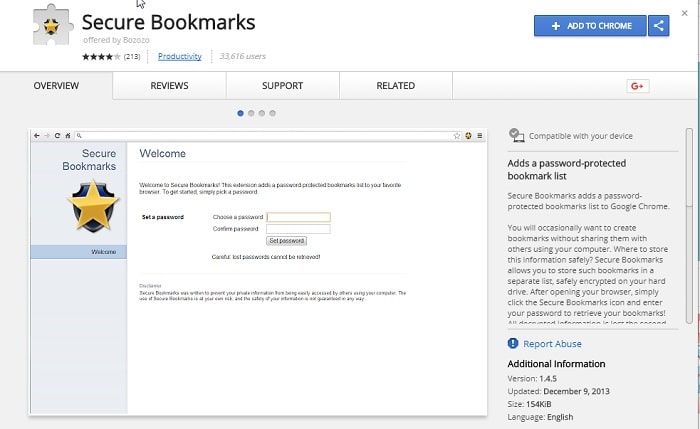This screenshot has height=429, width=700.
Task: Click 'Compatible with your device' text
Action: click(581, 136)
